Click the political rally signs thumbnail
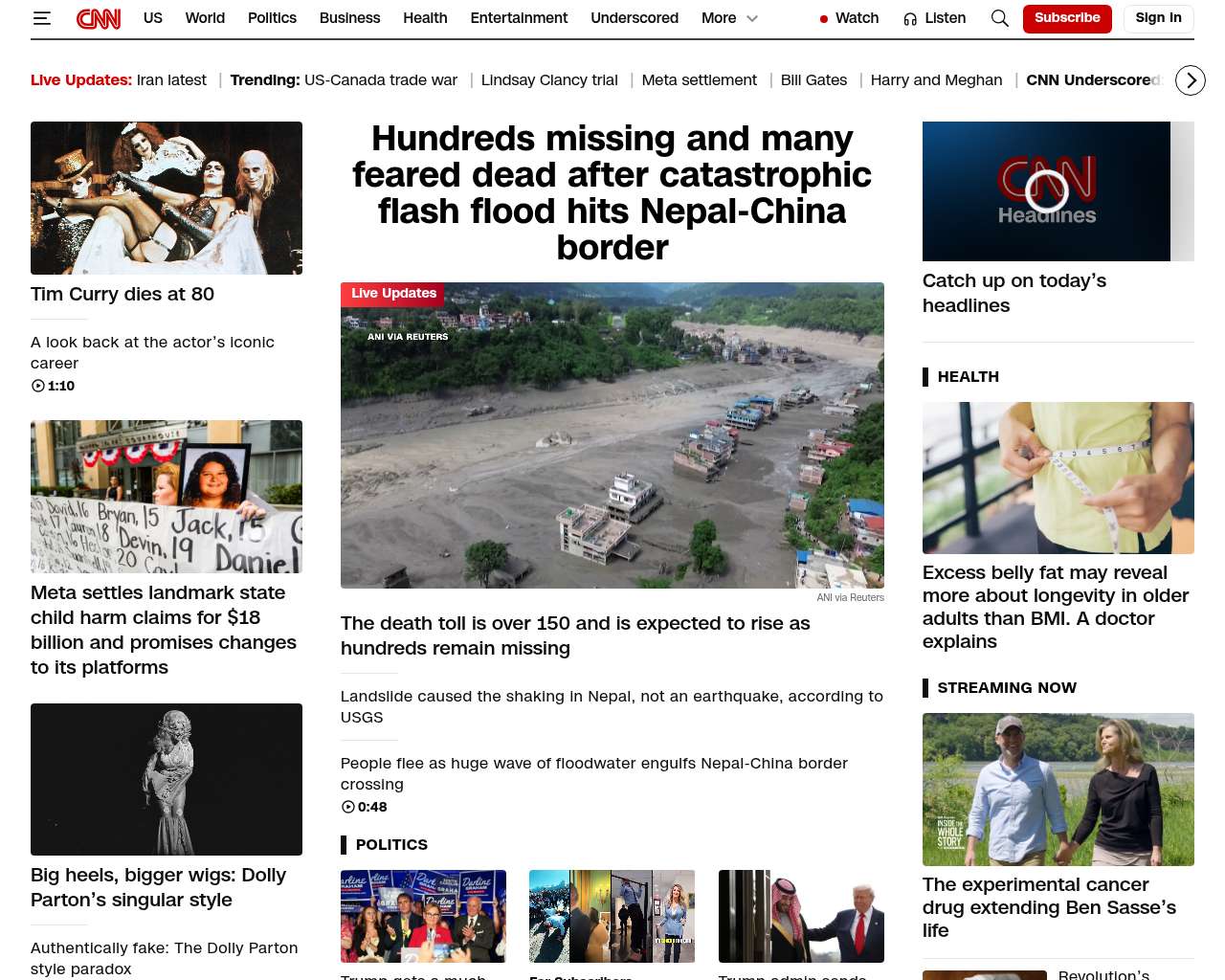Image resolution: width=1225 pixels, height=980 pixels. 423,916
